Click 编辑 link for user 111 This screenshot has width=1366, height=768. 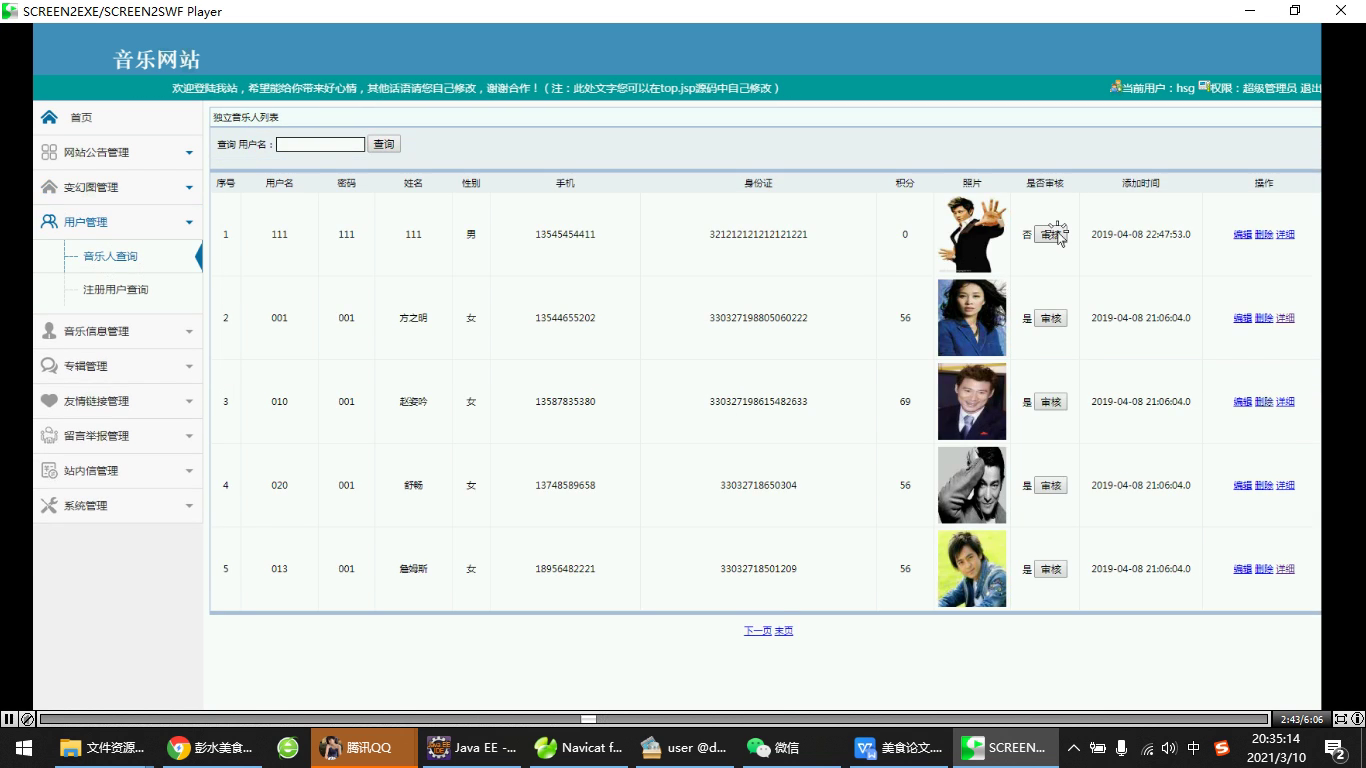coord(1243,235)
